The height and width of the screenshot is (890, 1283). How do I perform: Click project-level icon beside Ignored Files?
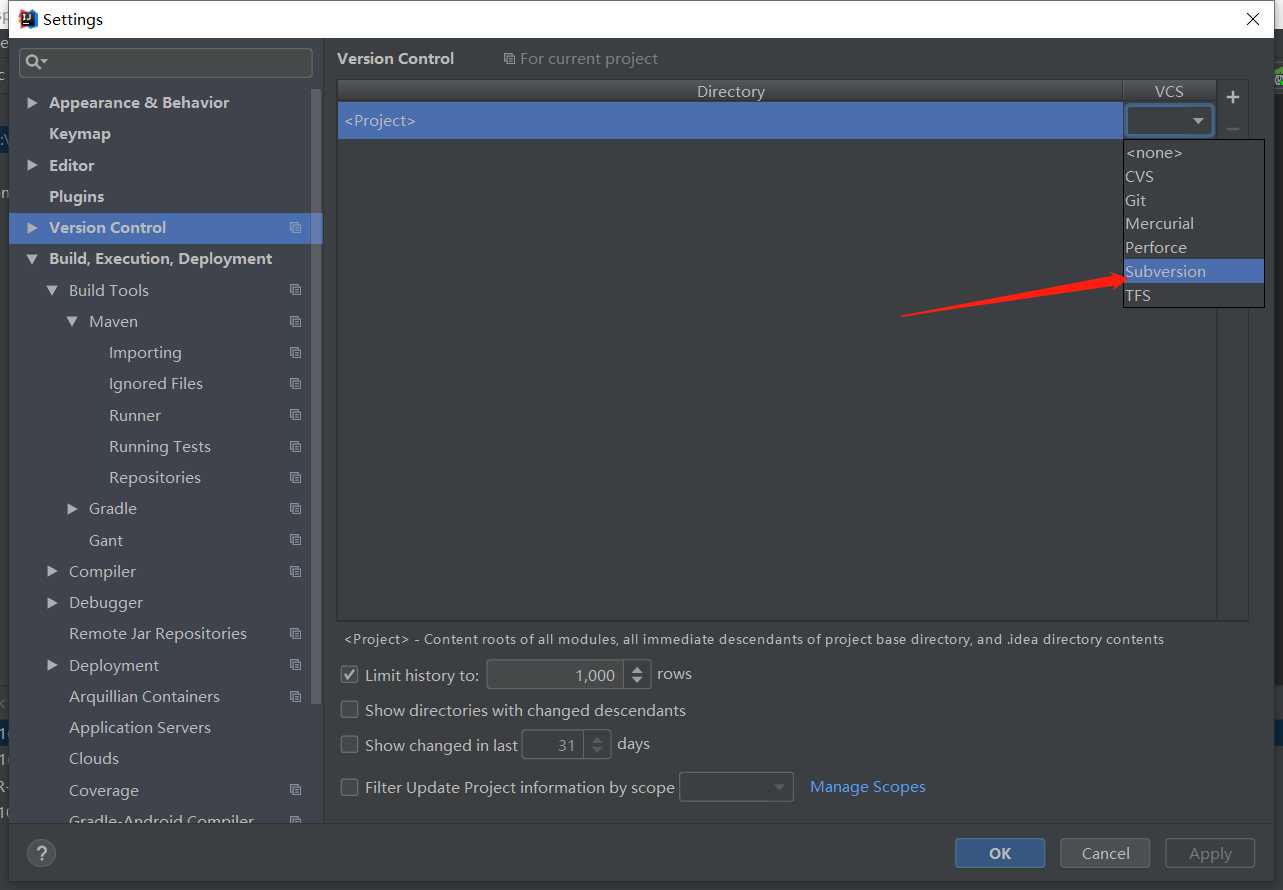[x=295, y=383]
